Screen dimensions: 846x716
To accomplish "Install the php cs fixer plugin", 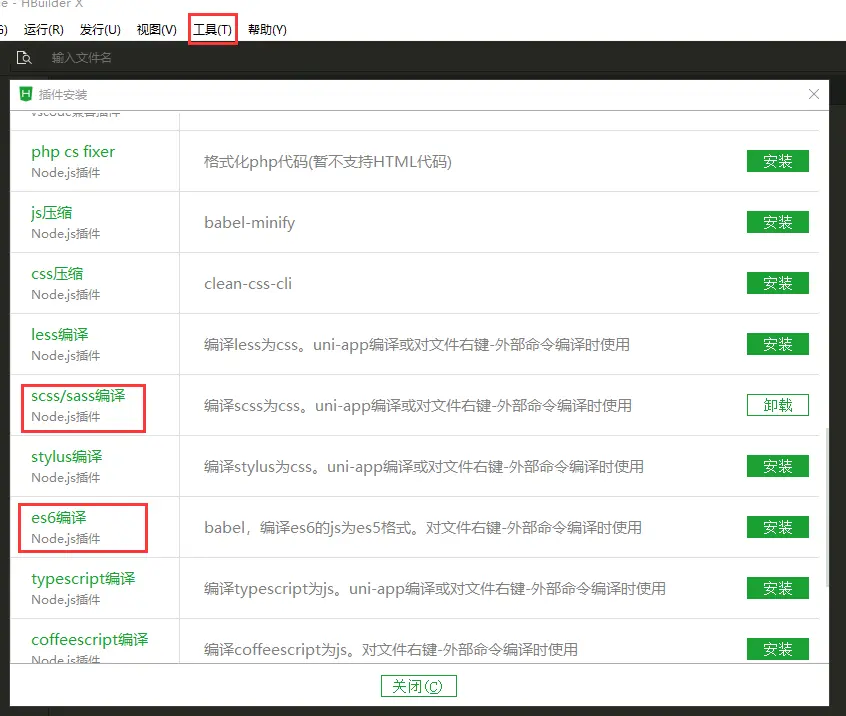I will click(x=777, y=161).
